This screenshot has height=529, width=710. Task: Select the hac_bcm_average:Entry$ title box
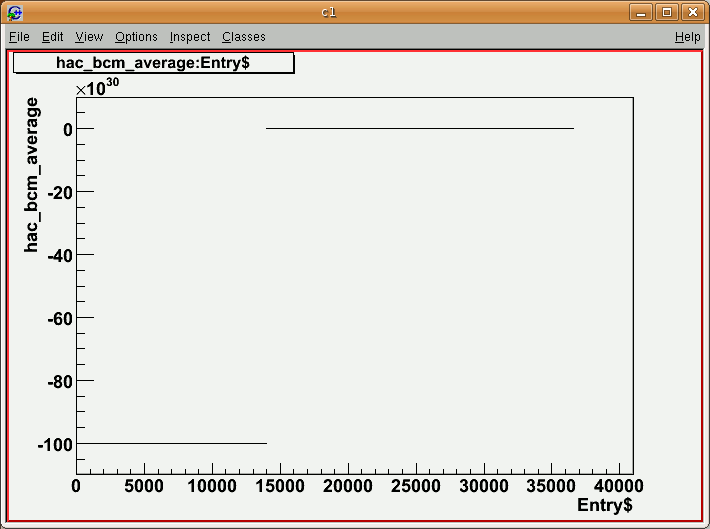154,63
